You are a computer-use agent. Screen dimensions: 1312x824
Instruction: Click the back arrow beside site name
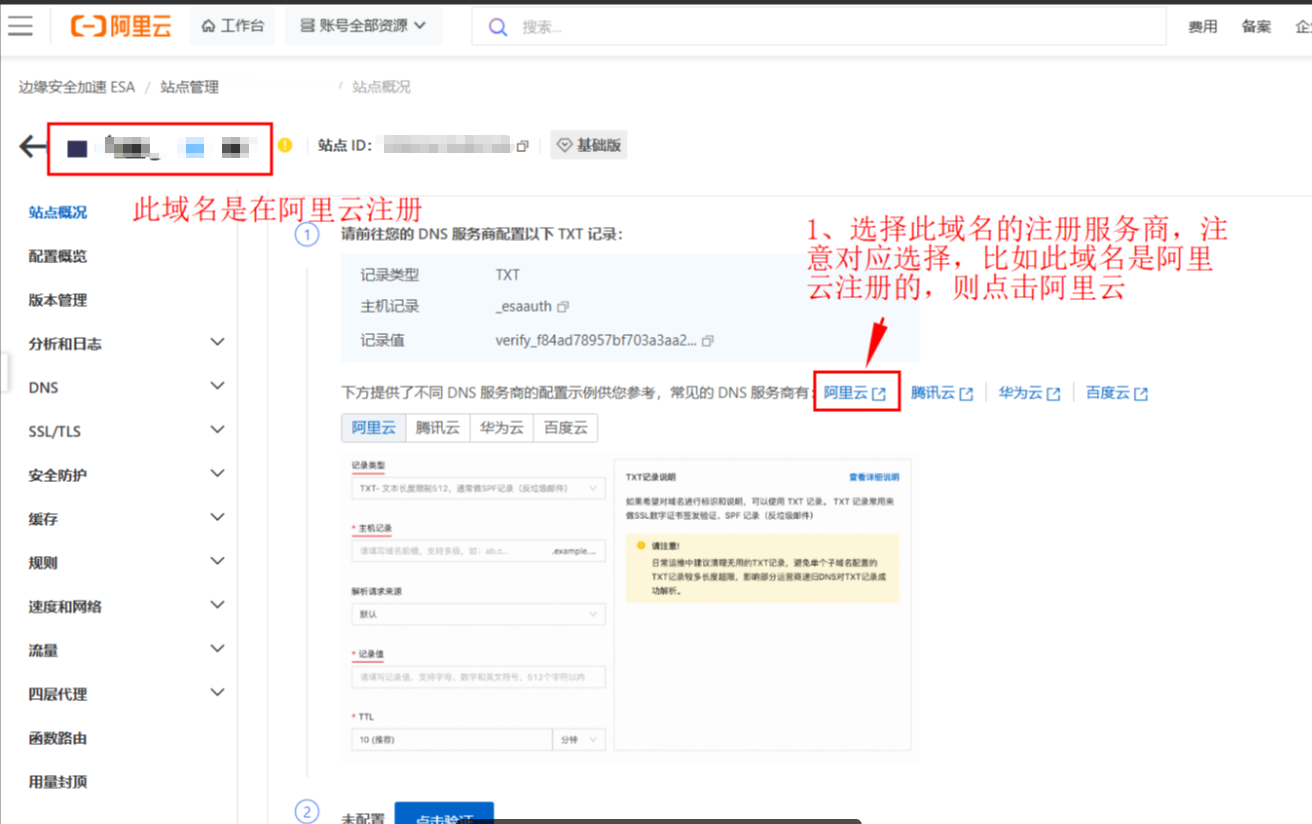33,147
